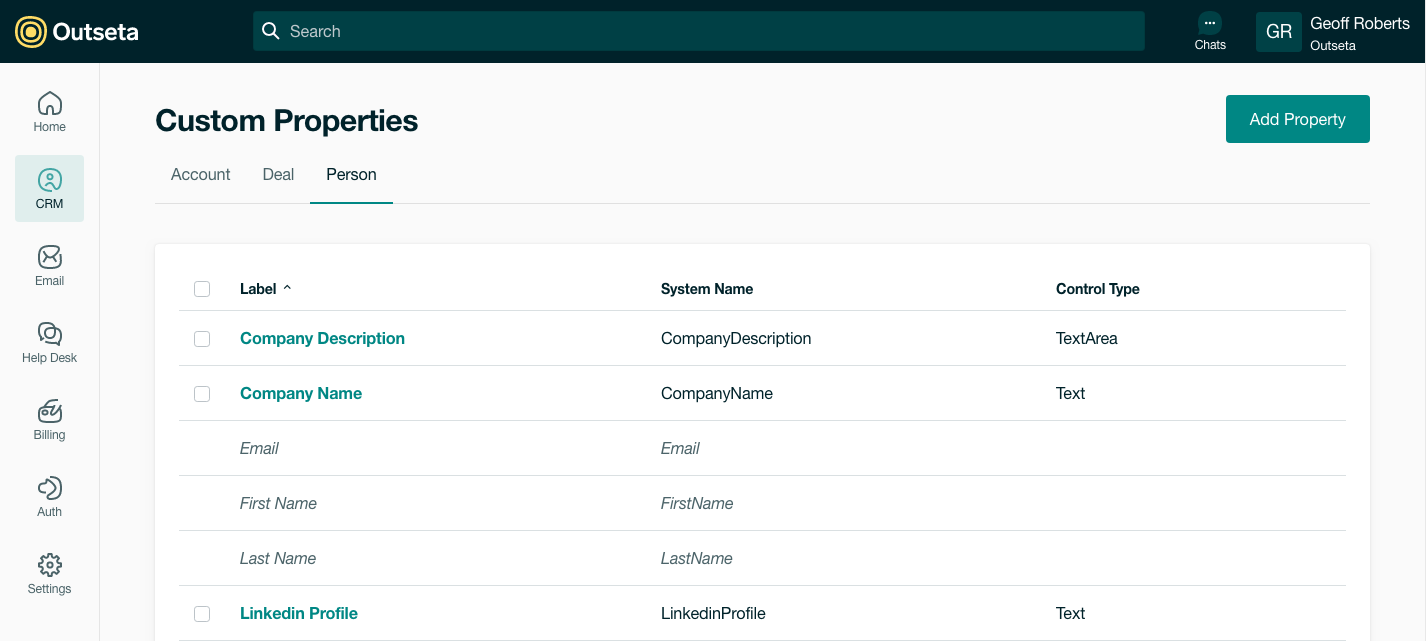Open Chats from the top bar
The image size is (1426, 641).
[1209, 30]
